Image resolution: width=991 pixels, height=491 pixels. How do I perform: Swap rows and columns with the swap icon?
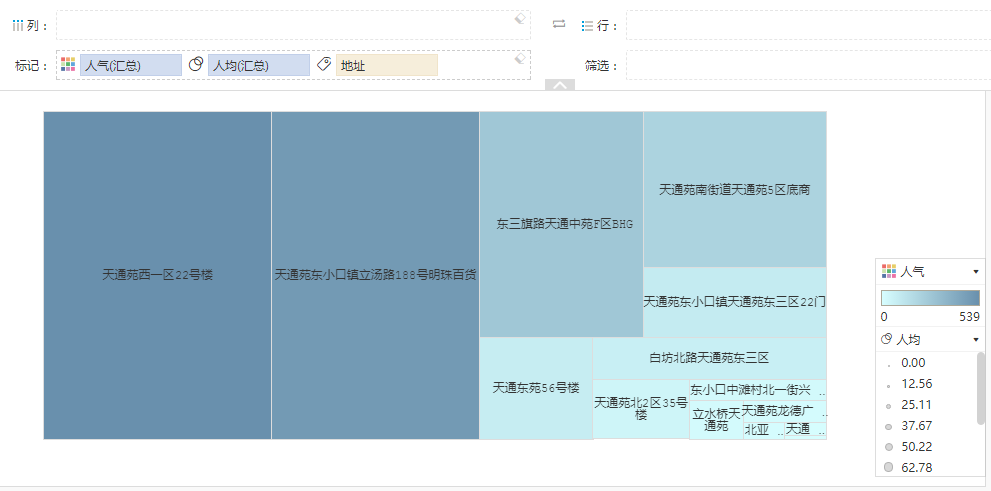(x=559, y=24)
